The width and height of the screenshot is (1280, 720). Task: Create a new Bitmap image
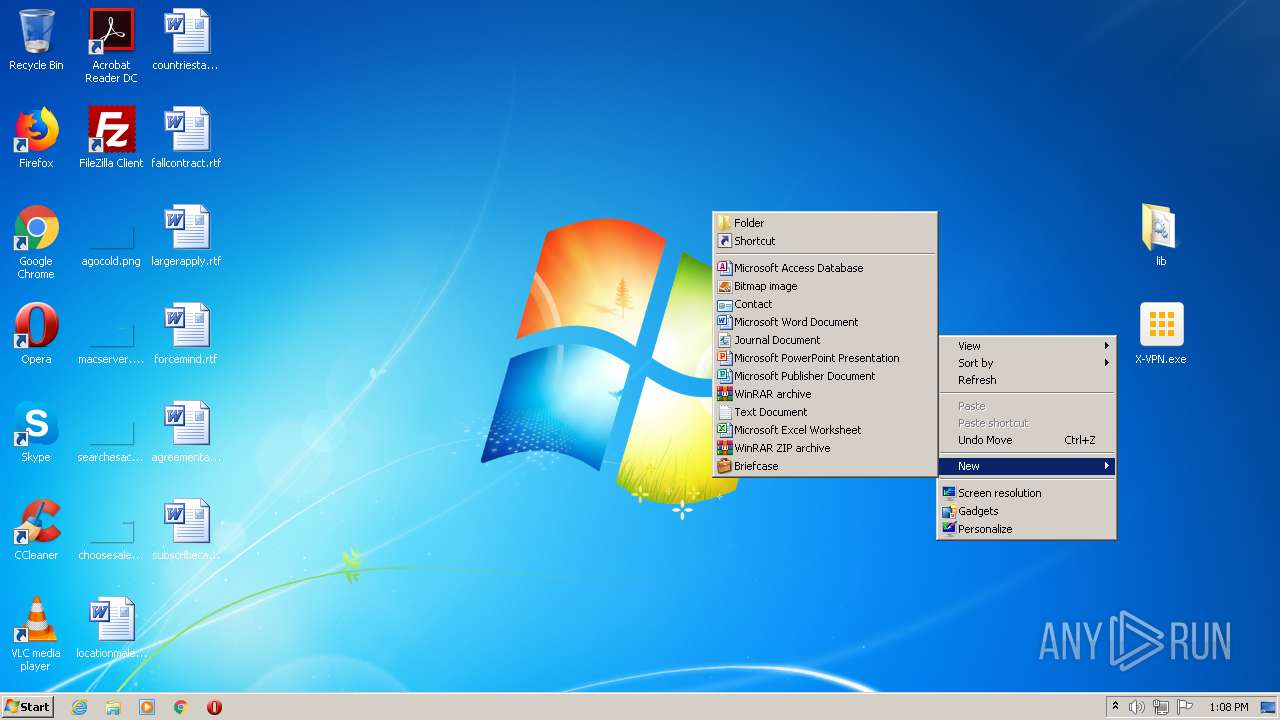(825, 286)
